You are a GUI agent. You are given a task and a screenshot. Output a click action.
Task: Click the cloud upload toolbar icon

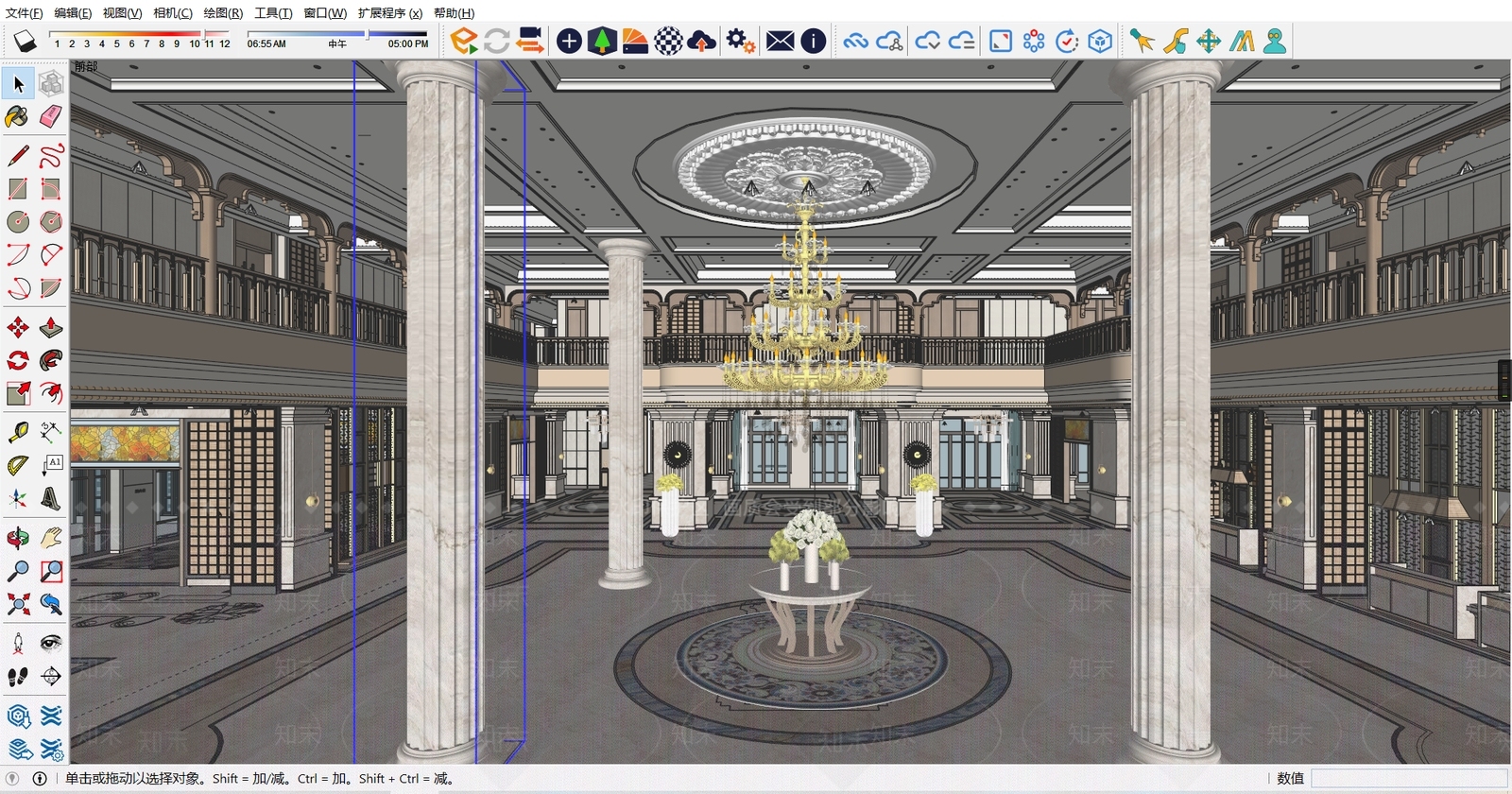tap(701, 41)
